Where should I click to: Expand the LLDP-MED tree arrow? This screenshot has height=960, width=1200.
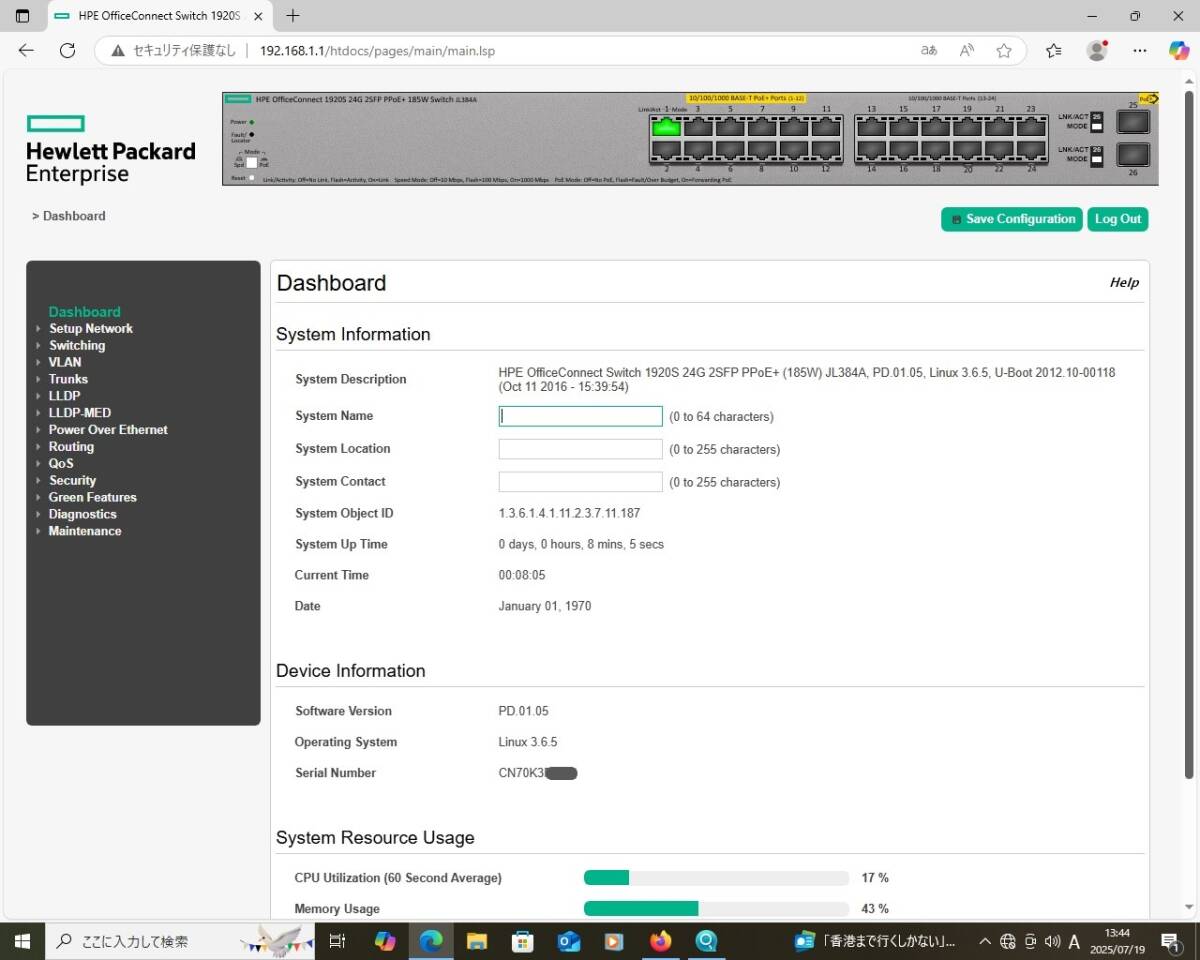point(39,413)
